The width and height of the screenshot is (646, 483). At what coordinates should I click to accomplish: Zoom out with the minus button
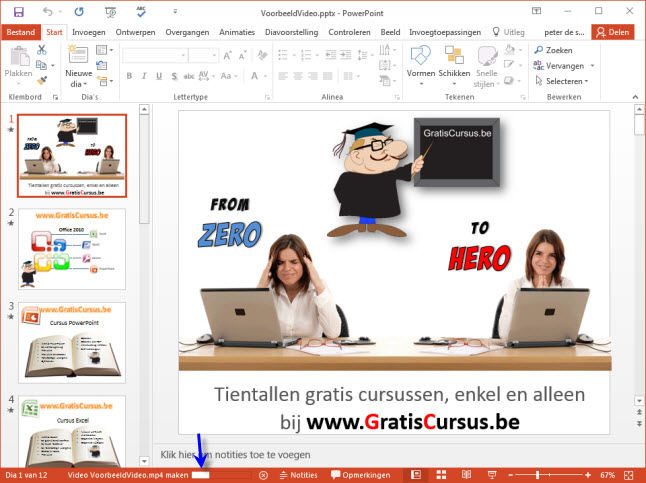[510, 475]
